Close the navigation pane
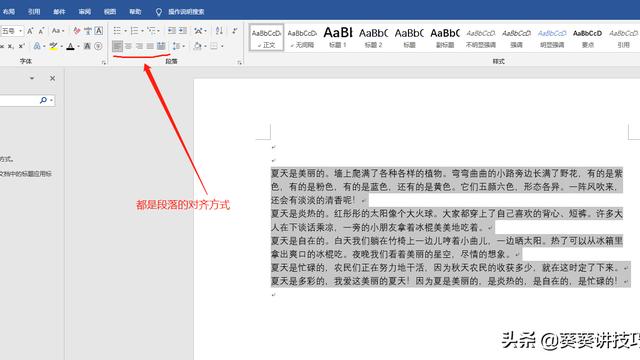Image resolution: width=640 pixels, height=360 pixels. pyautogui.click(x=53, y=78)
